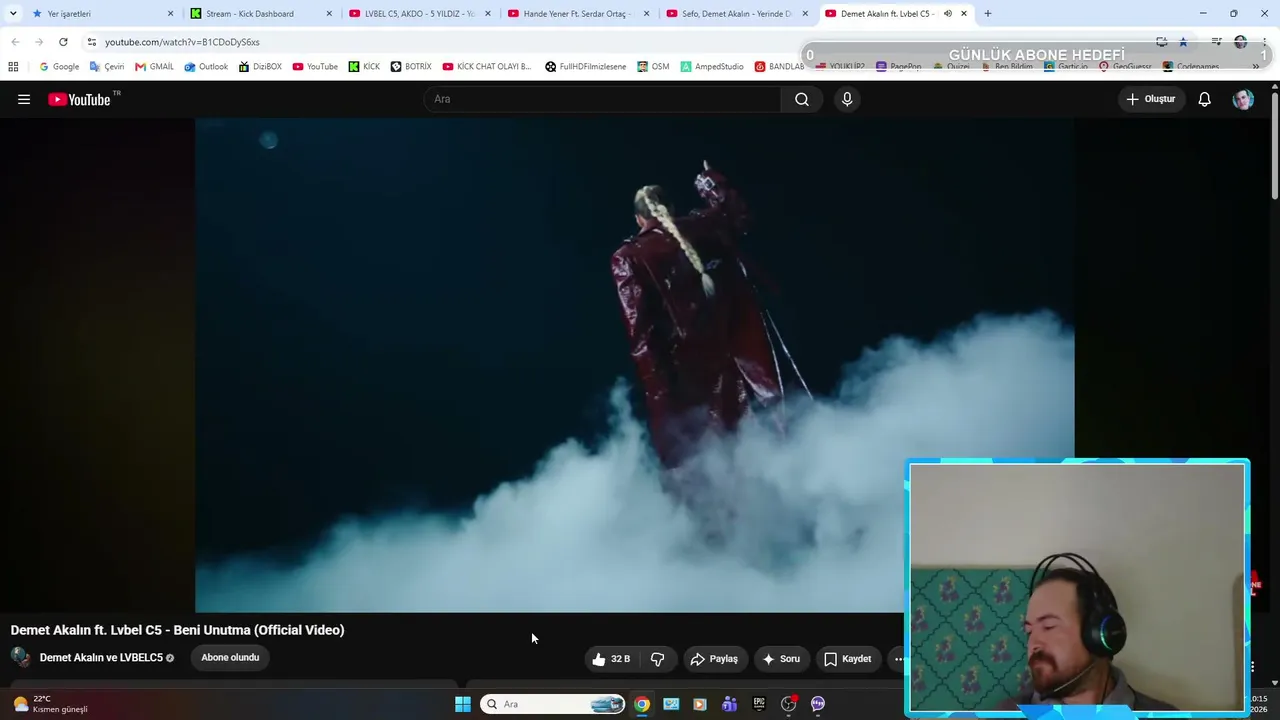Open the channel avatar of Demet Akalın
1280x720 pixels.
point(20,657)
